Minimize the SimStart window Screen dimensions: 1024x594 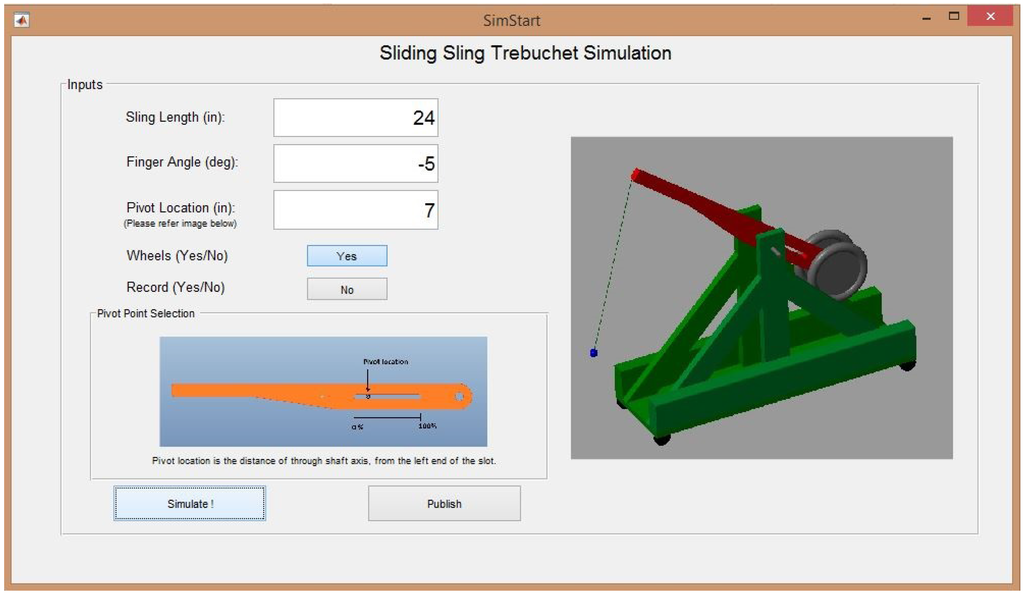[x=925, y=17]
